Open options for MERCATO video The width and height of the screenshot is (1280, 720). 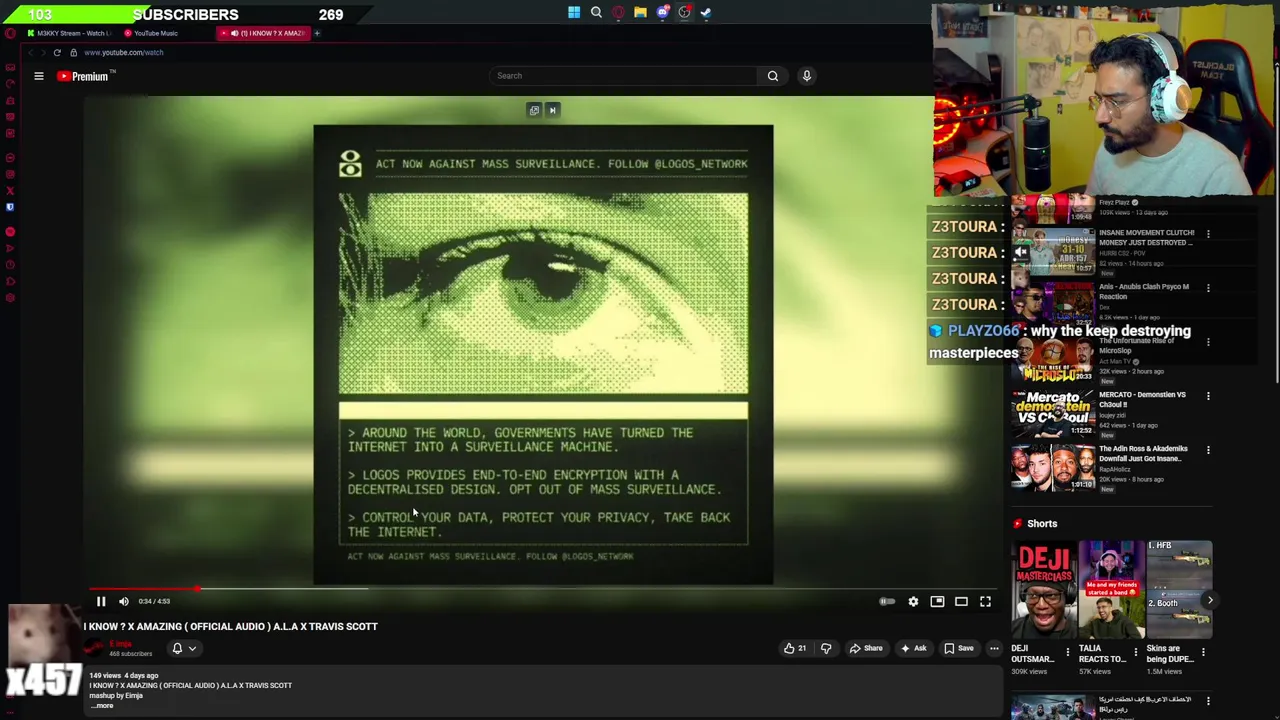click(x=1208, y=396)
